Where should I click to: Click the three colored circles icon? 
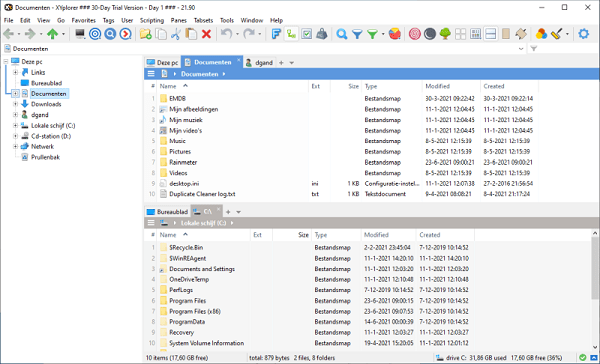point(541,34)
